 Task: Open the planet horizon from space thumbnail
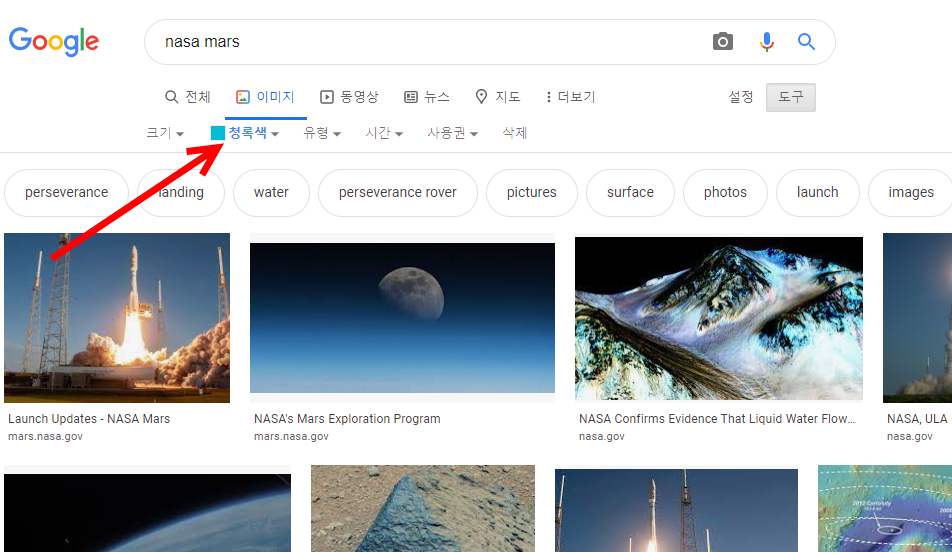pos(148,513)
